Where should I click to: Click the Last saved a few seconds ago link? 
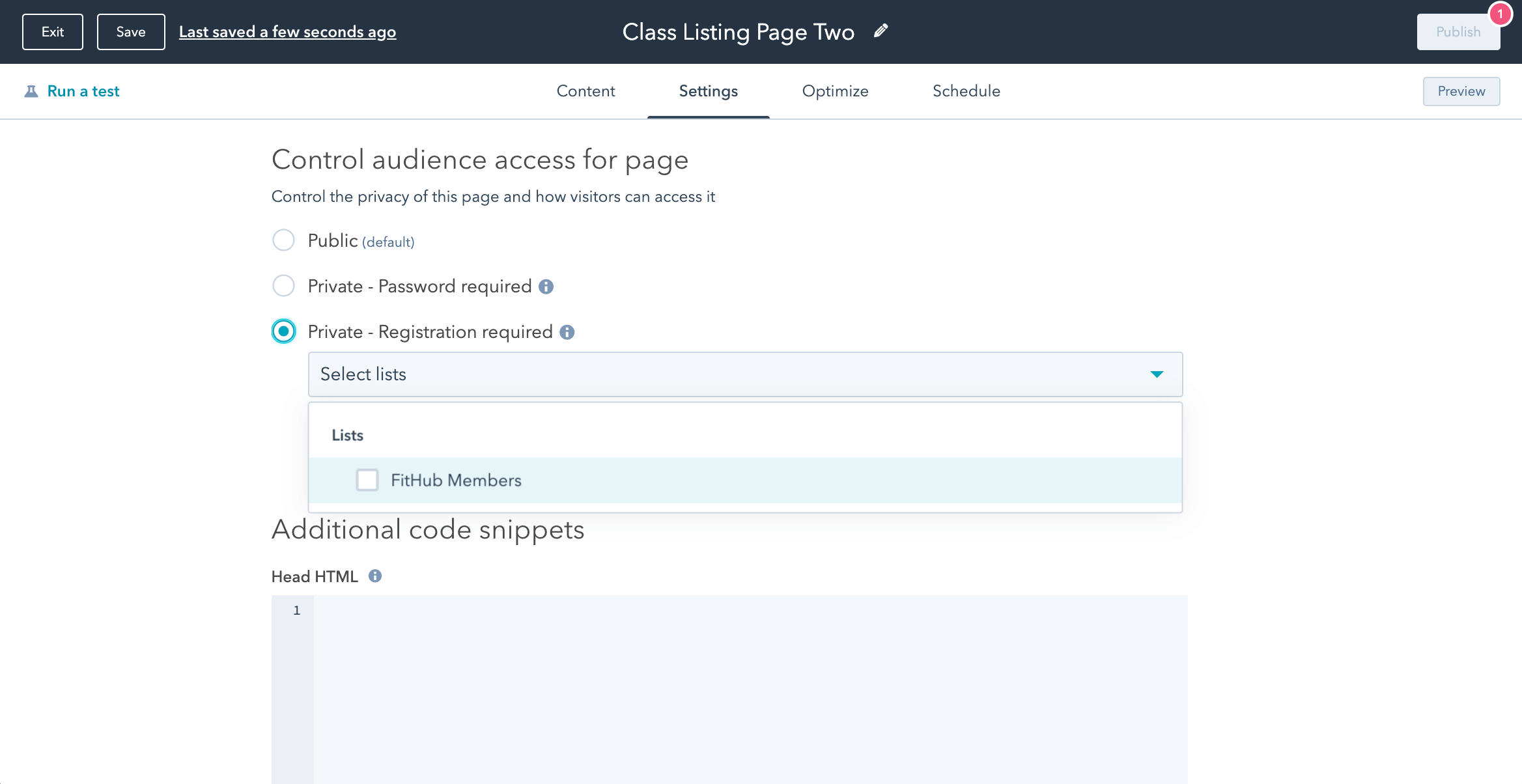pos(288,31)
